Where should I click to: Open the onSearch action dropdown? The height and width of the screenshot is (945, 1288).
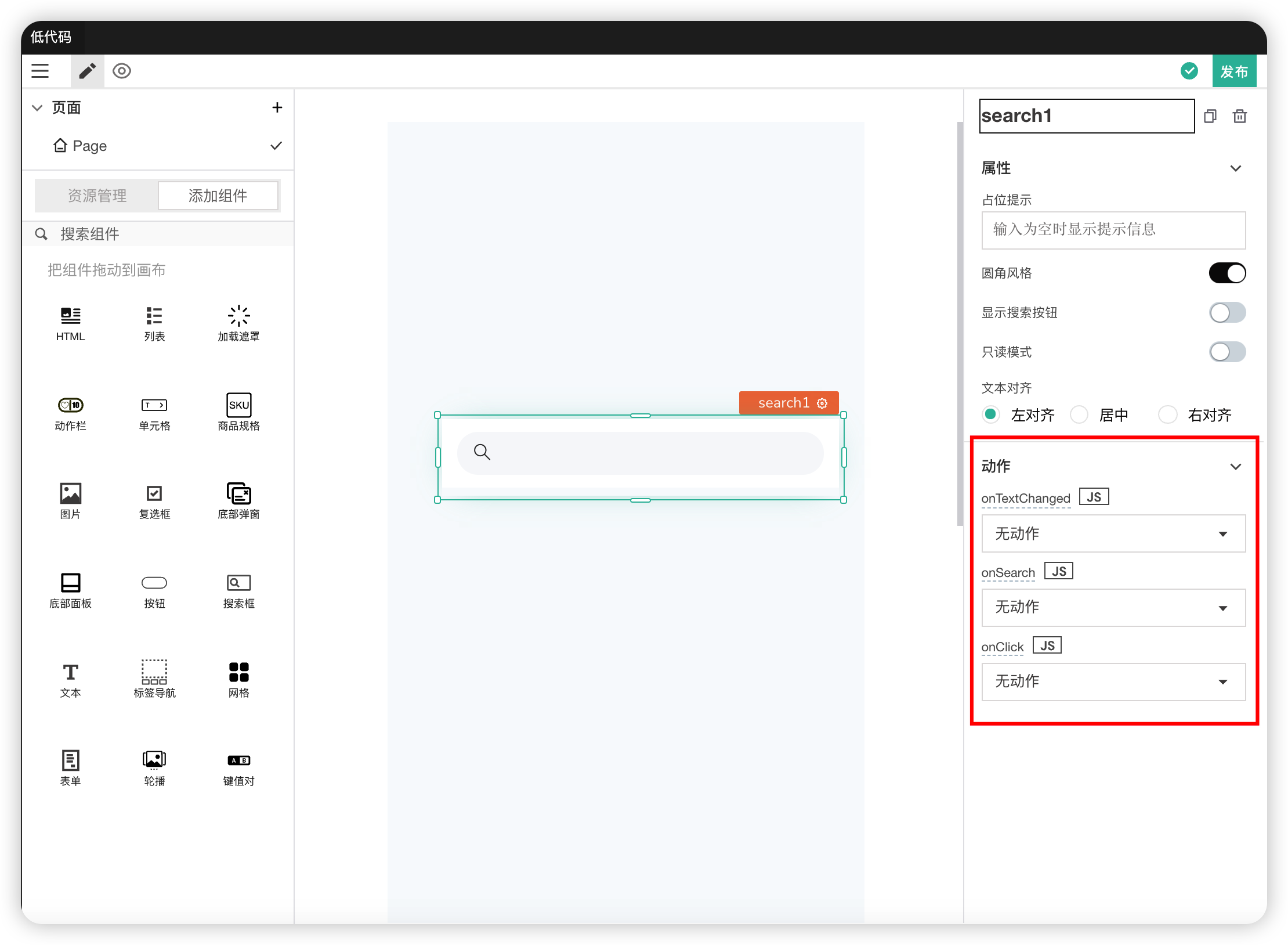[x=1113, y=608]
